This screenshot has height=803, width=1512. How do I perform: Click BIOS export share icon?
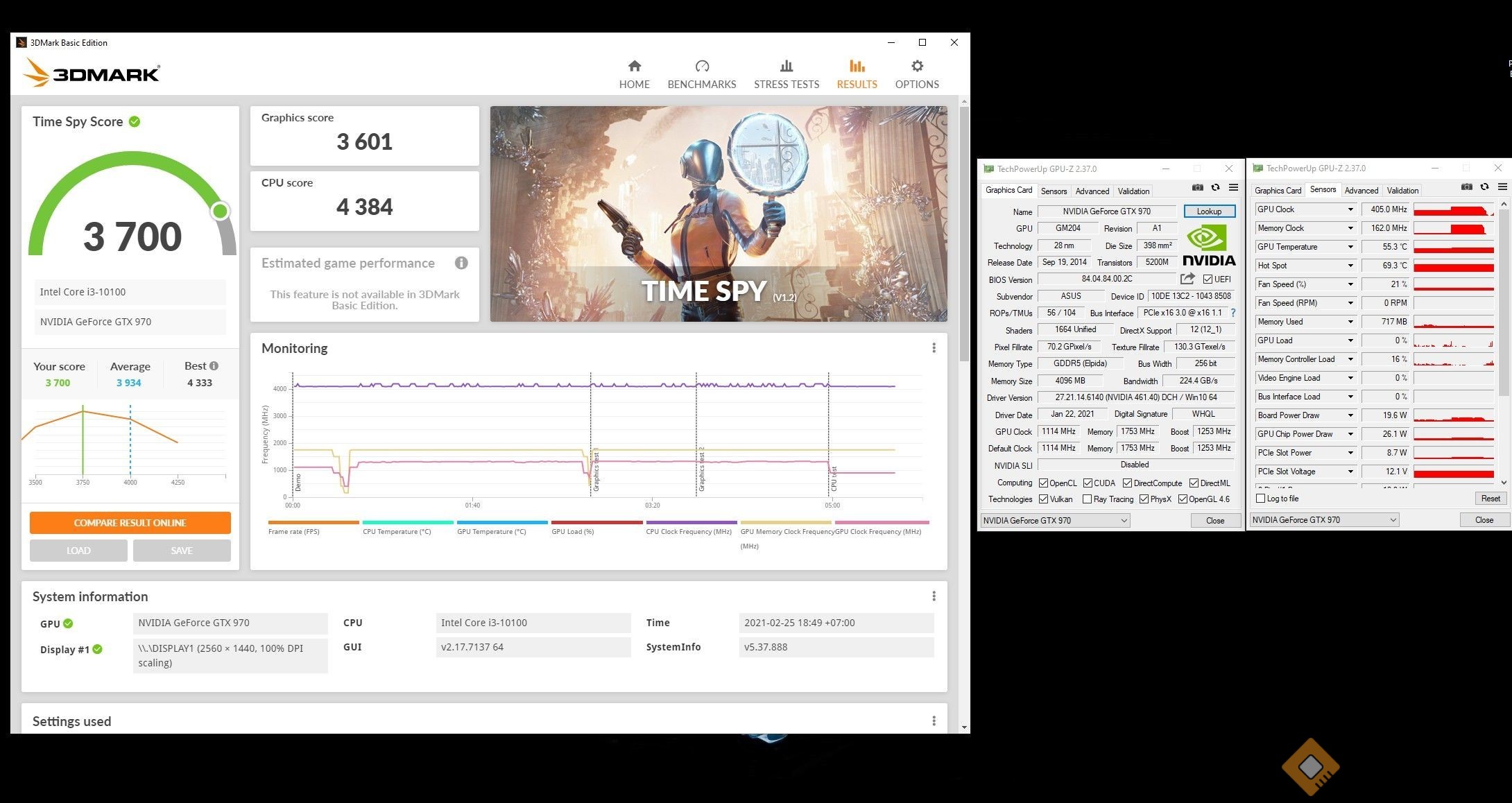click(1187, 279)
